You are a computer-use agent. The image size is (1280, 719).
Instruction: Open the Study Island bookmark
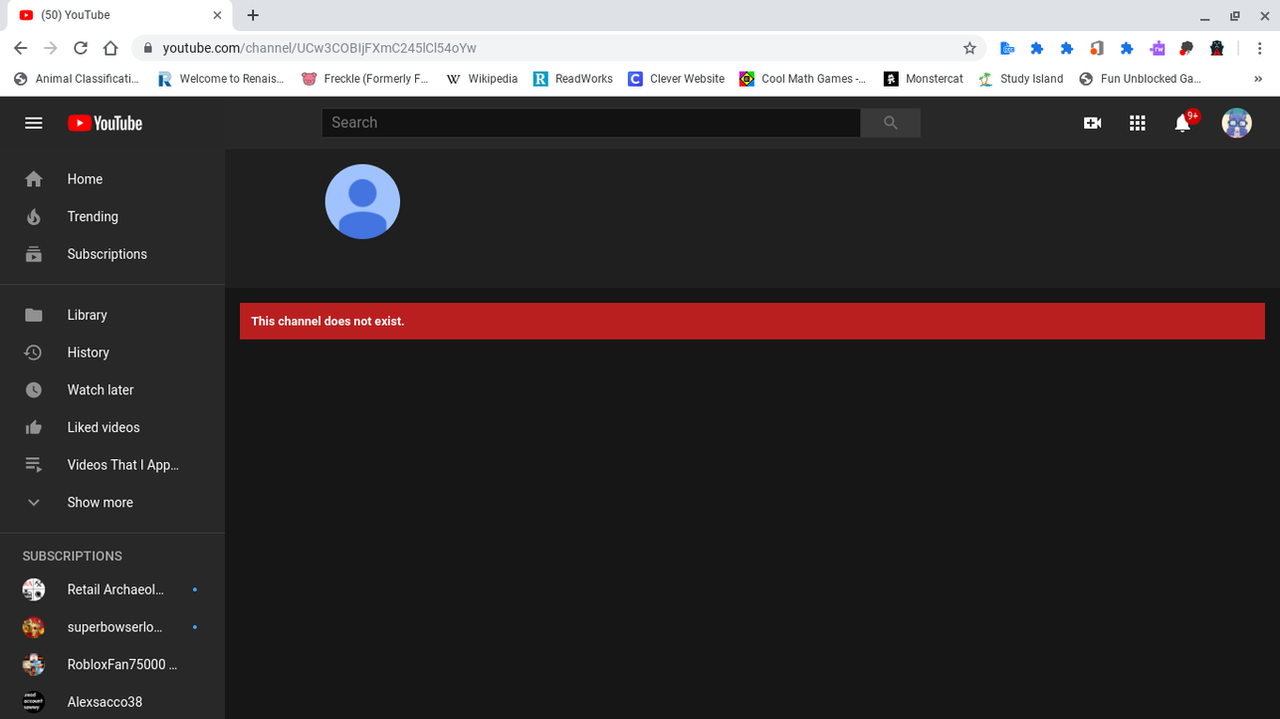pyautogui.click(x=1020, y=79)
